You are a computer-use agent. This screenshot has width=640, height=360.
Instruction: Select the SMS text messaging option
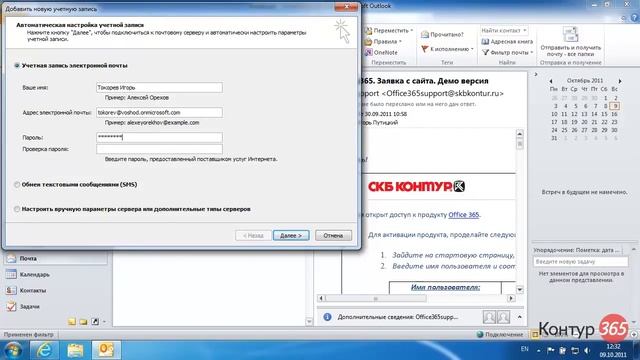click(17, 185)
